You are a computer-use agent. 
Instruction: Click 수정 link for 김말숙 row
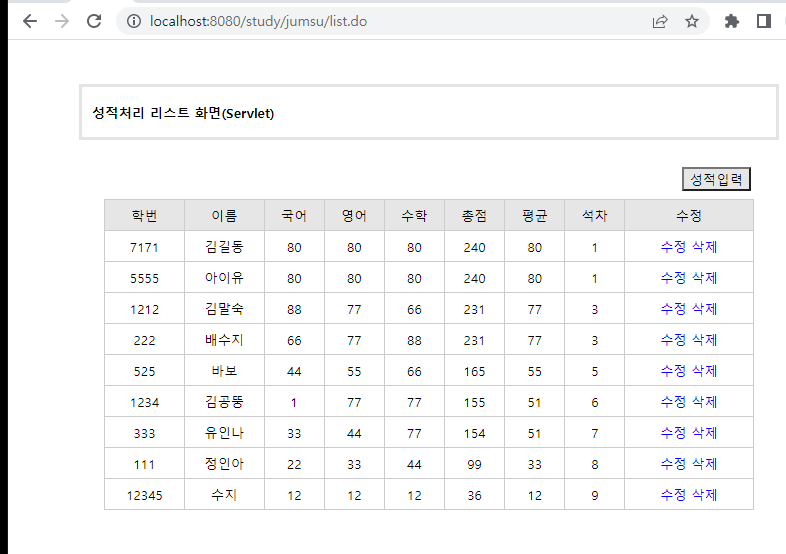[x=673, y=309]
